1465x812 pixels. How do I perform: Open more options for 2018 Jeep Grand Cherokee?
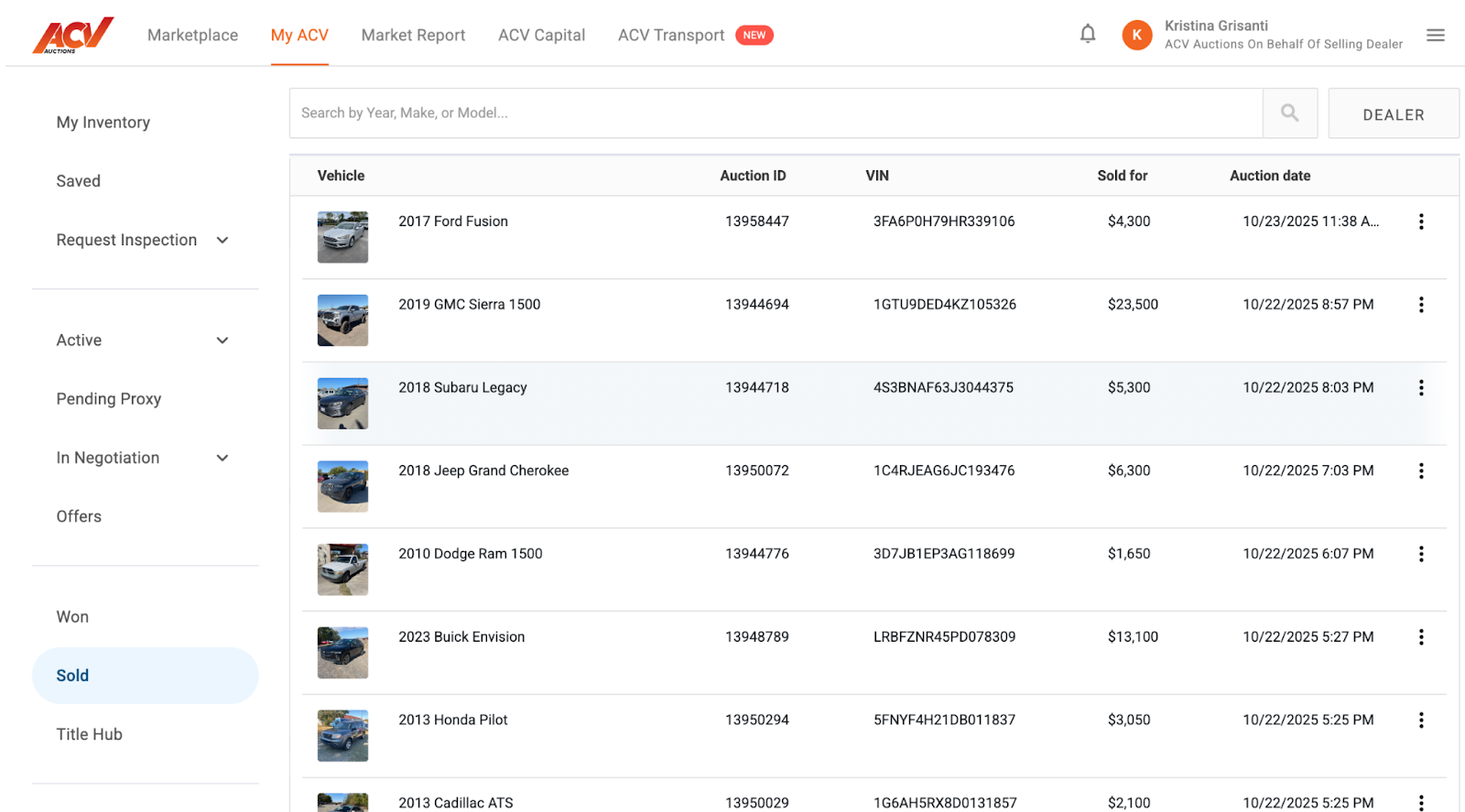click(1421, 471)
